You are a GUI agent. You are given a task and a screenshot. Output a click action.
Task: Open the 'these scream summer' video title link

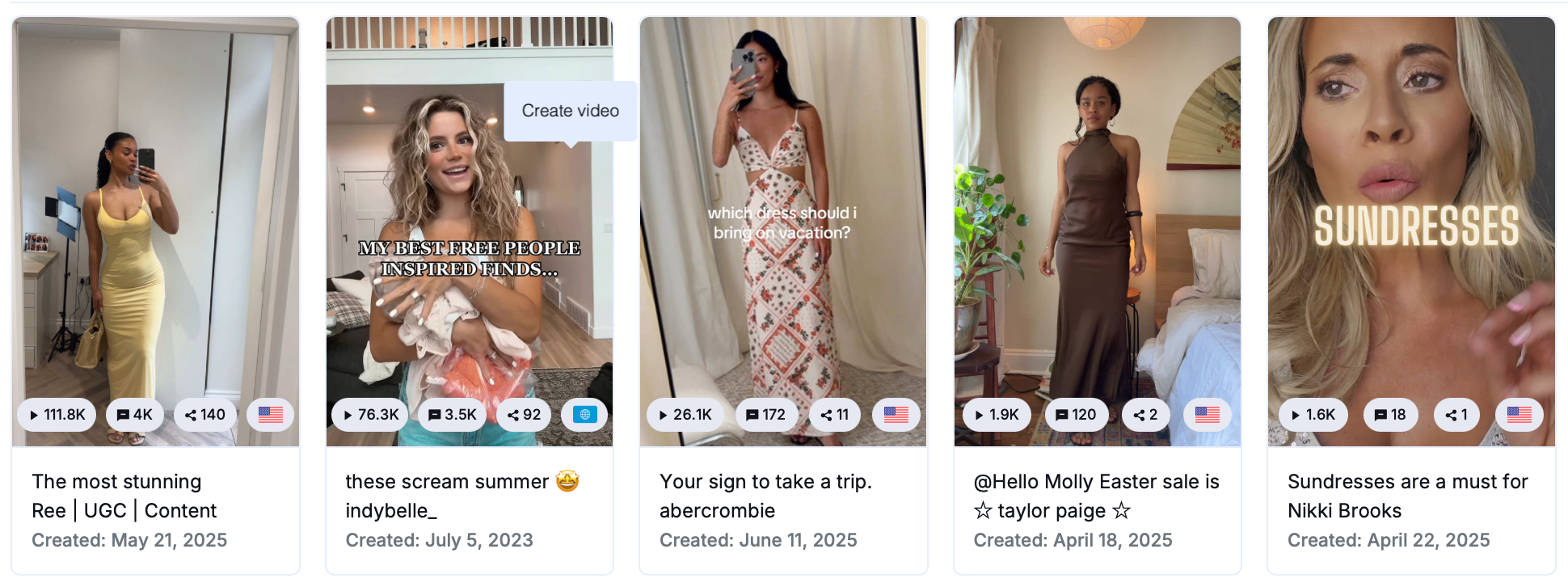pos(459,495)
